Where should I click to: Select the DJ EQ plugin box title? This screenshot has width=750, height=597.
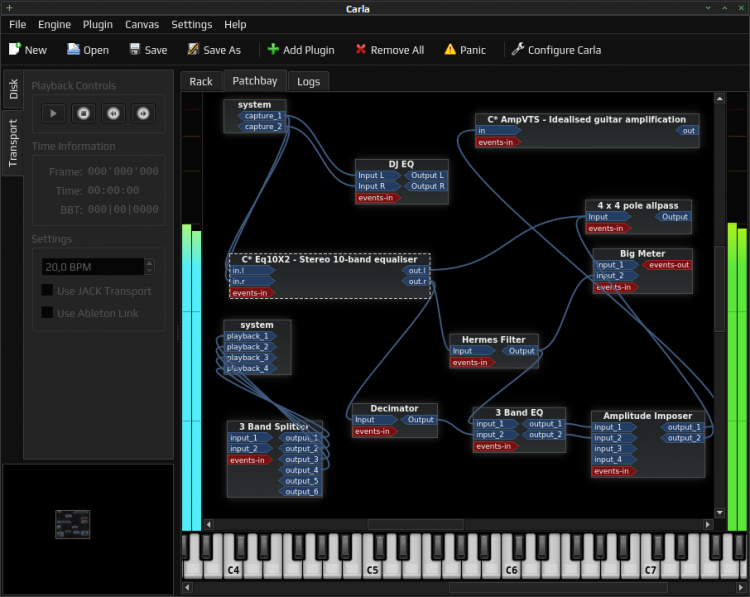[401, 164]
